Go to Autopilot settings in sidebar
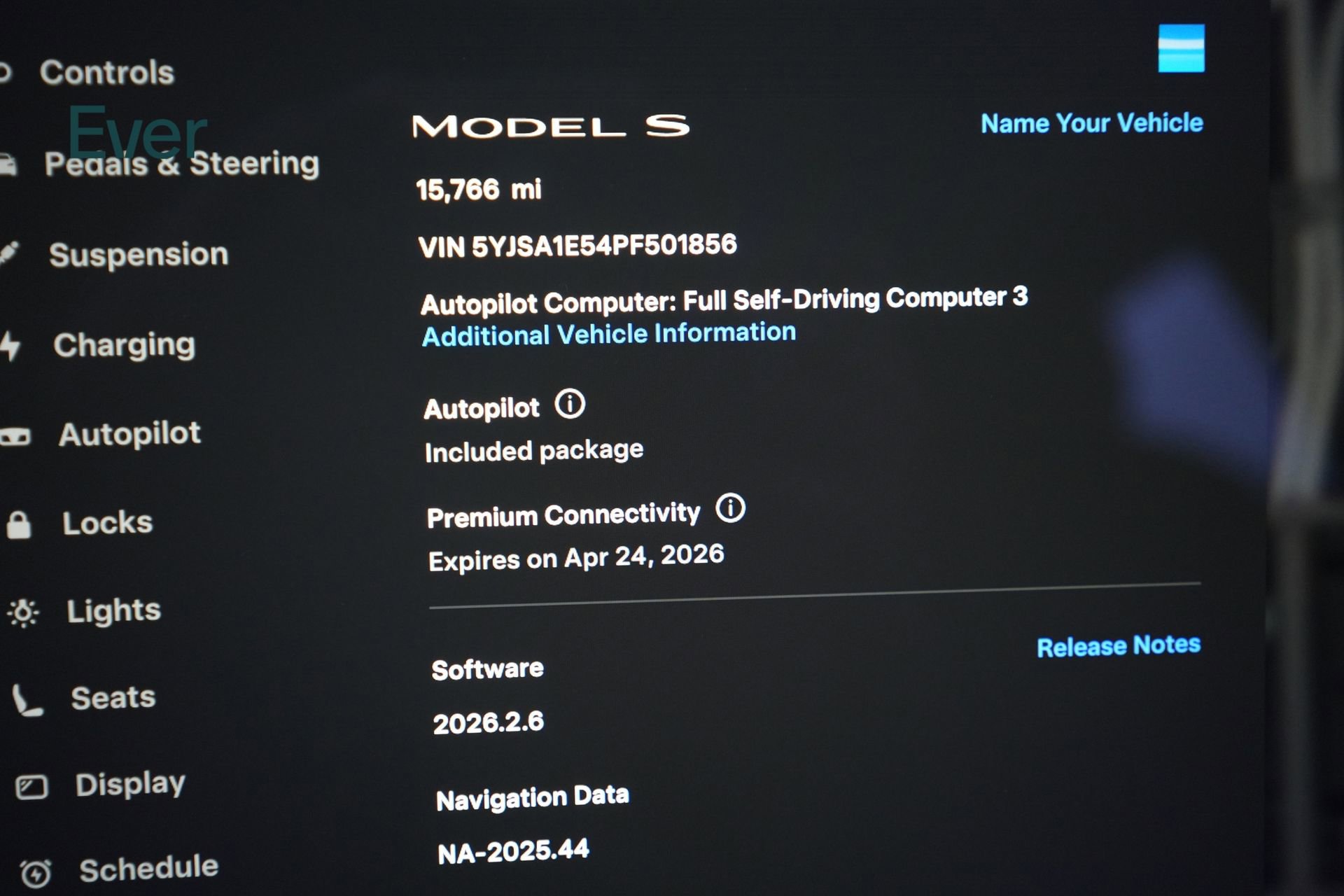 (x=129, y=434)
